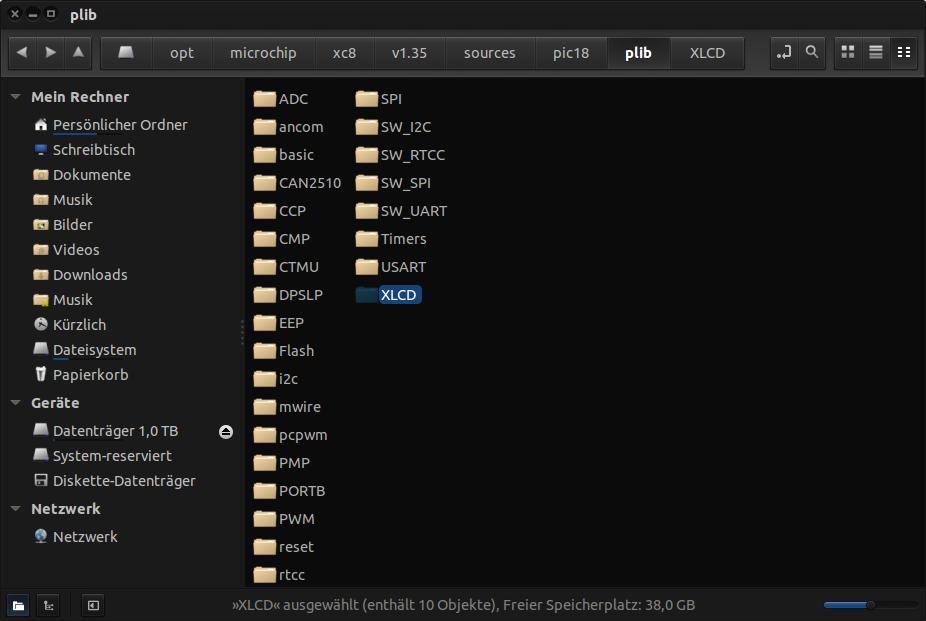The height and width of the screenshot is (621, 926).
Task: Open Papierkorb trash
Action: click(90, 375)
